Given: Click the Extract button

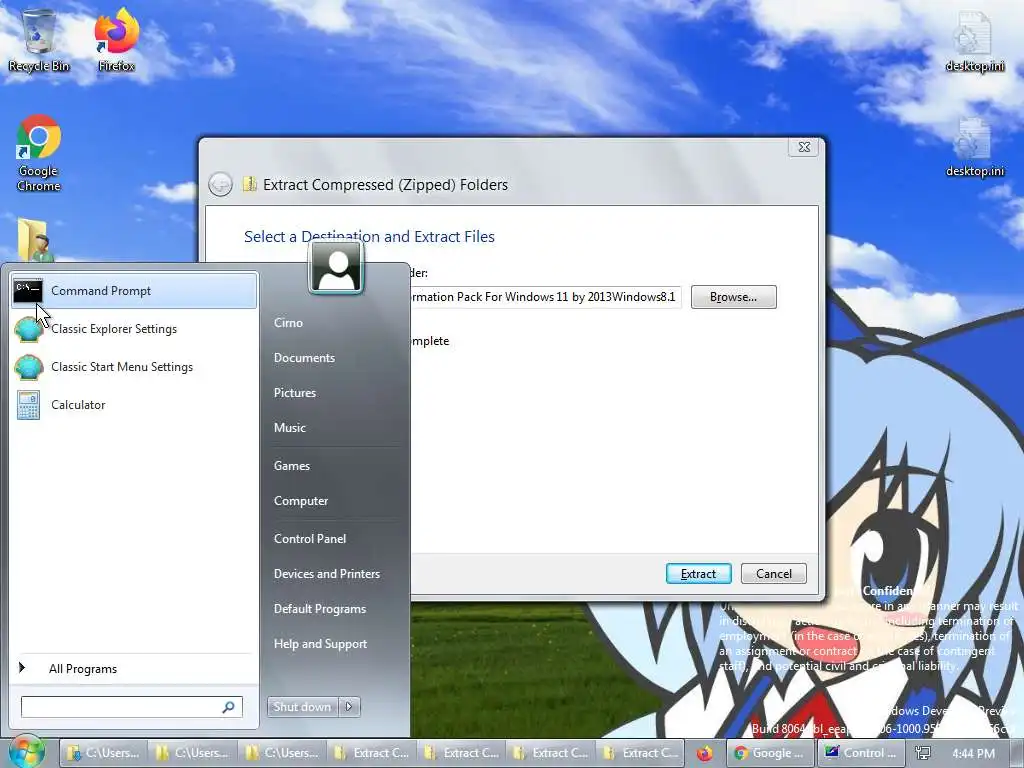Looking at the screenshot, I should (698, 573).
